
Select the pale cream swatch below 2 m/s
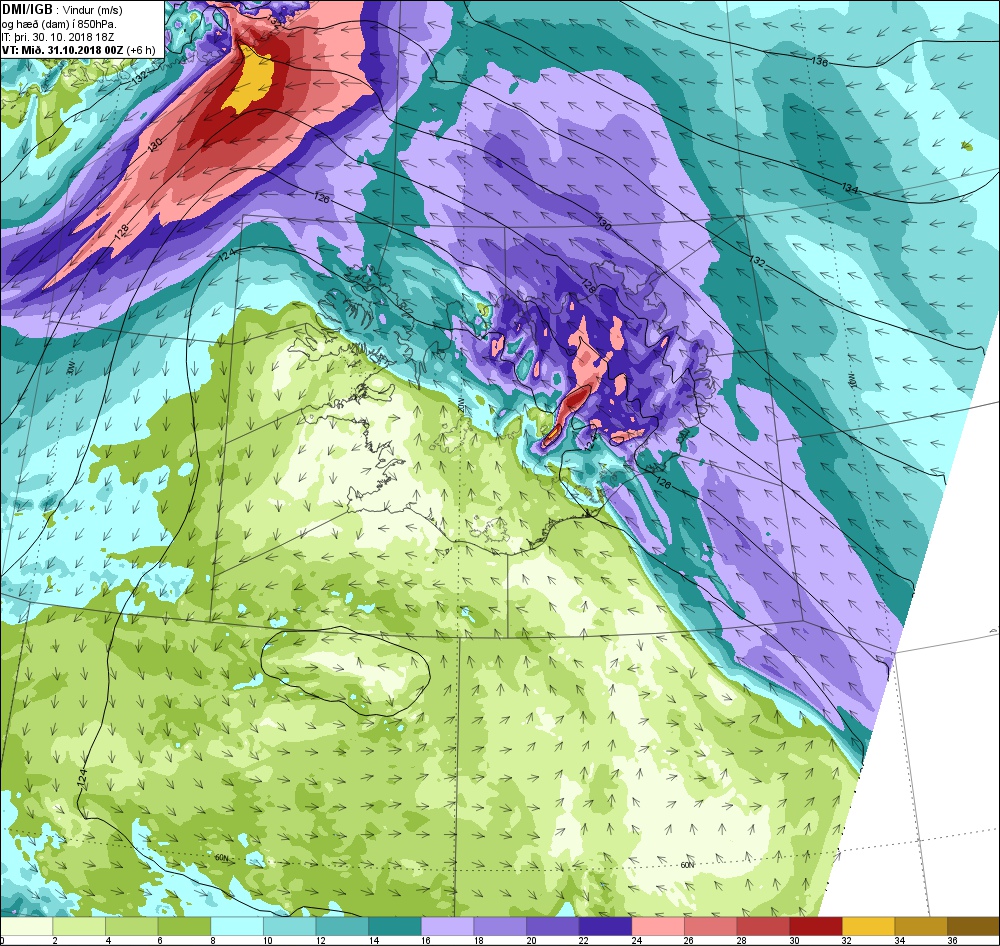click(26, 926)
